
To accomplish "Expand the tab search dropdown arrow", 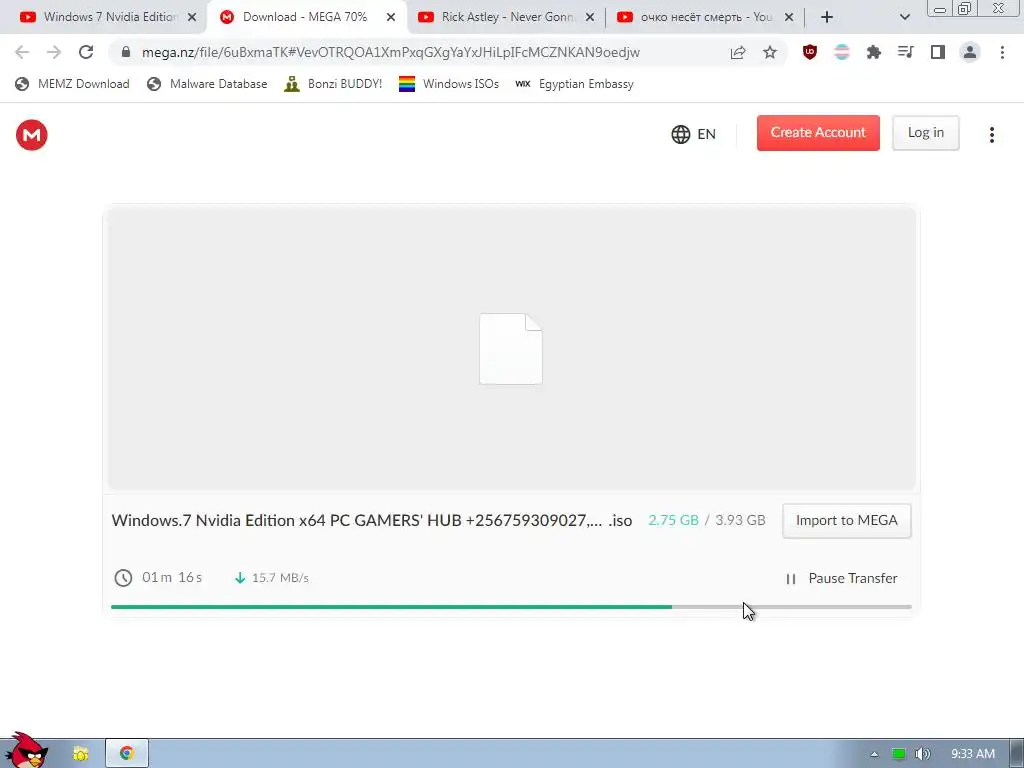I will click(904, 17).
